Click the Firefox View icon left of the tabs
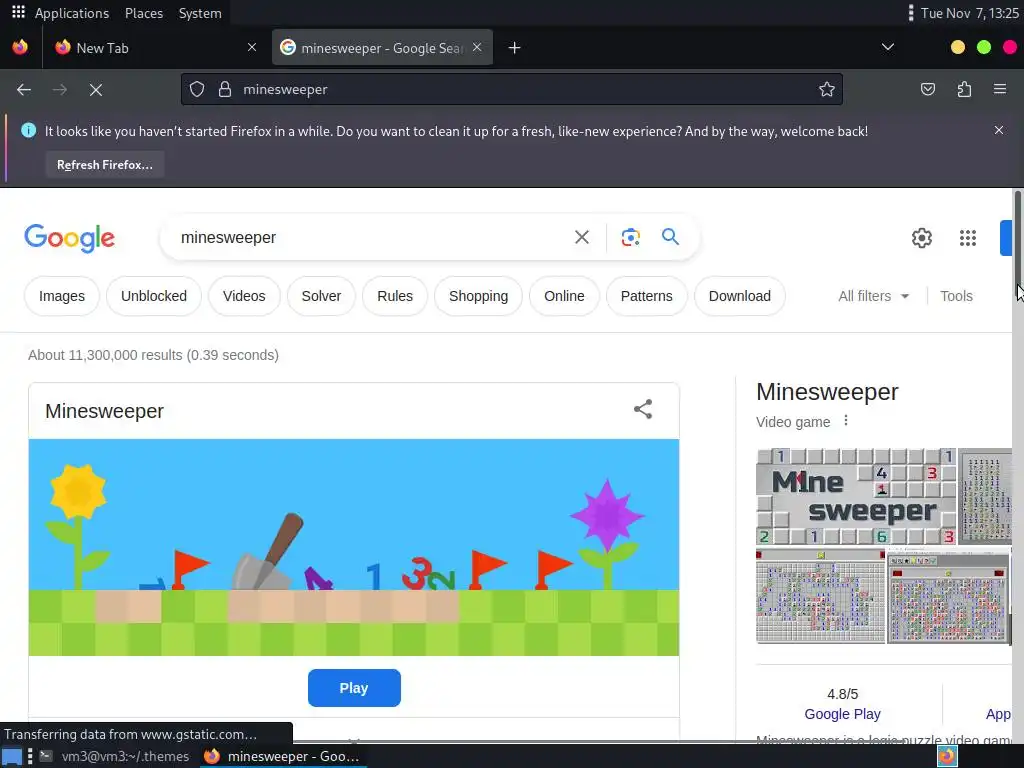 pos(20,47)
